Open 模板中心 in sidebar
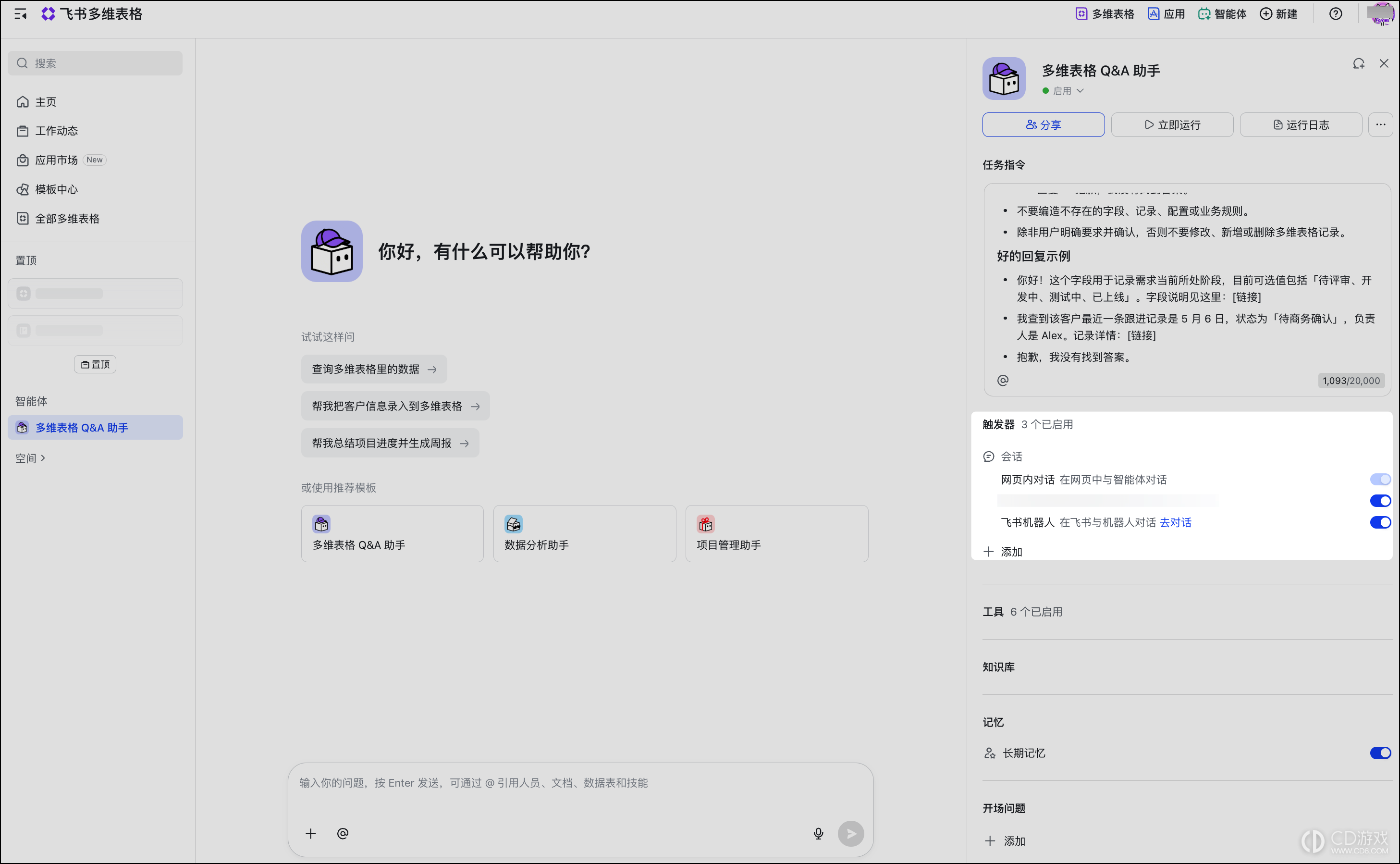Image resolution: width=1400 pixels, height=864 pixels. pos(96,189)
